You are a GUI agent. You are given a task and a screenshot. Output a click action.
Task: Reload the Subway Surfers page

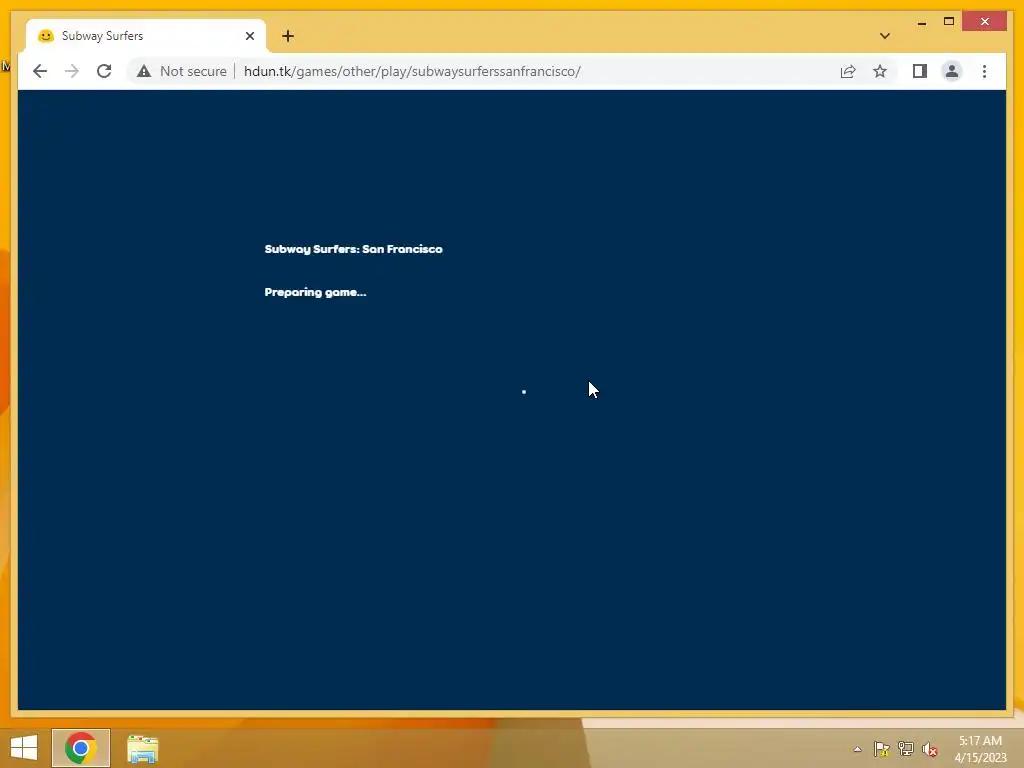coord(104,71)
